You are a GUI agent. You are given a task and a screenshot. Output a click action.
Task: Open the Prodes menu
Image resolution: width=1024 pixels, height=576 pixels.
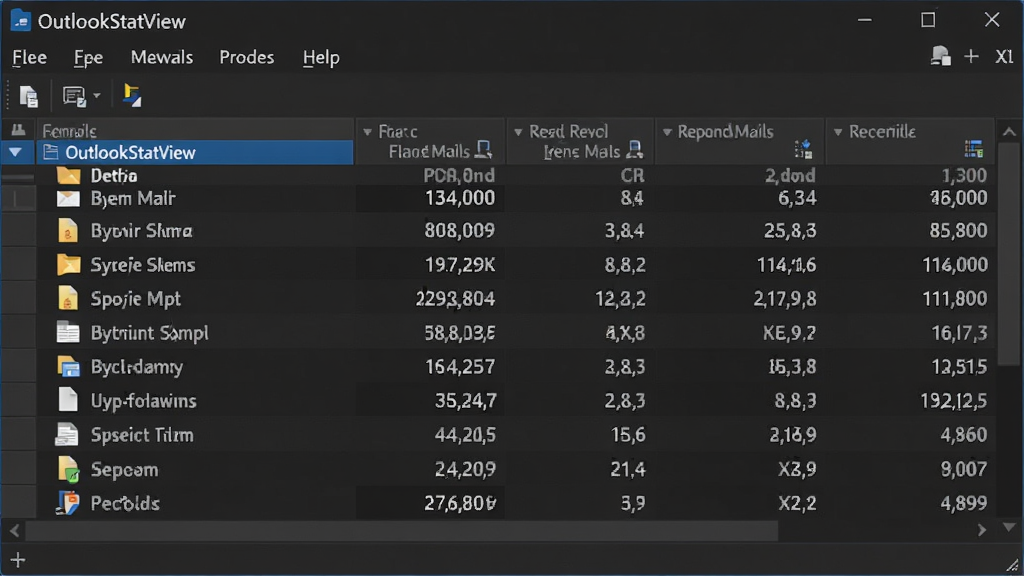tap(246, 57)
